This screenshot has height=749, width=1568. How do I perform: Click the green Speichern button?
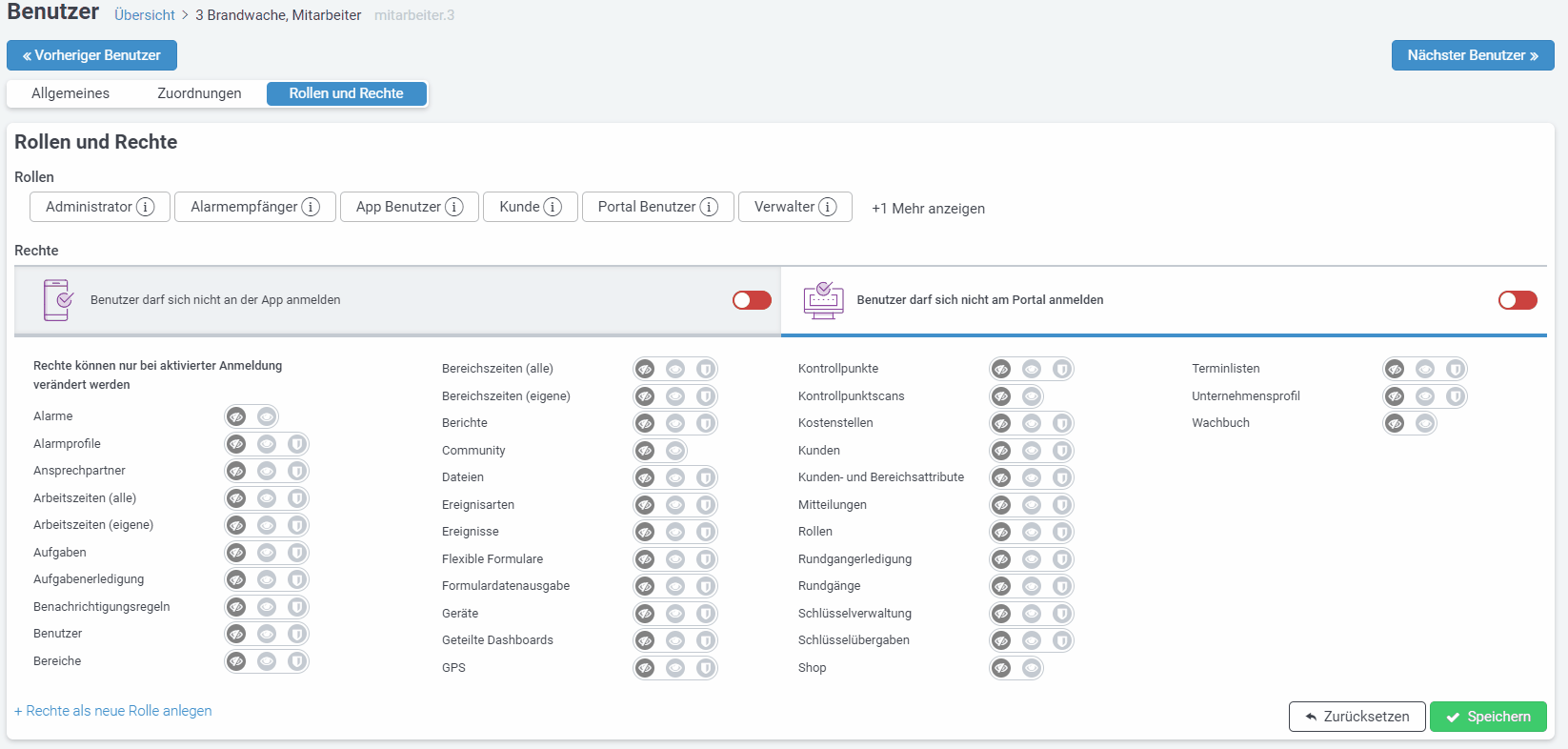click(x=1488, y=717)
